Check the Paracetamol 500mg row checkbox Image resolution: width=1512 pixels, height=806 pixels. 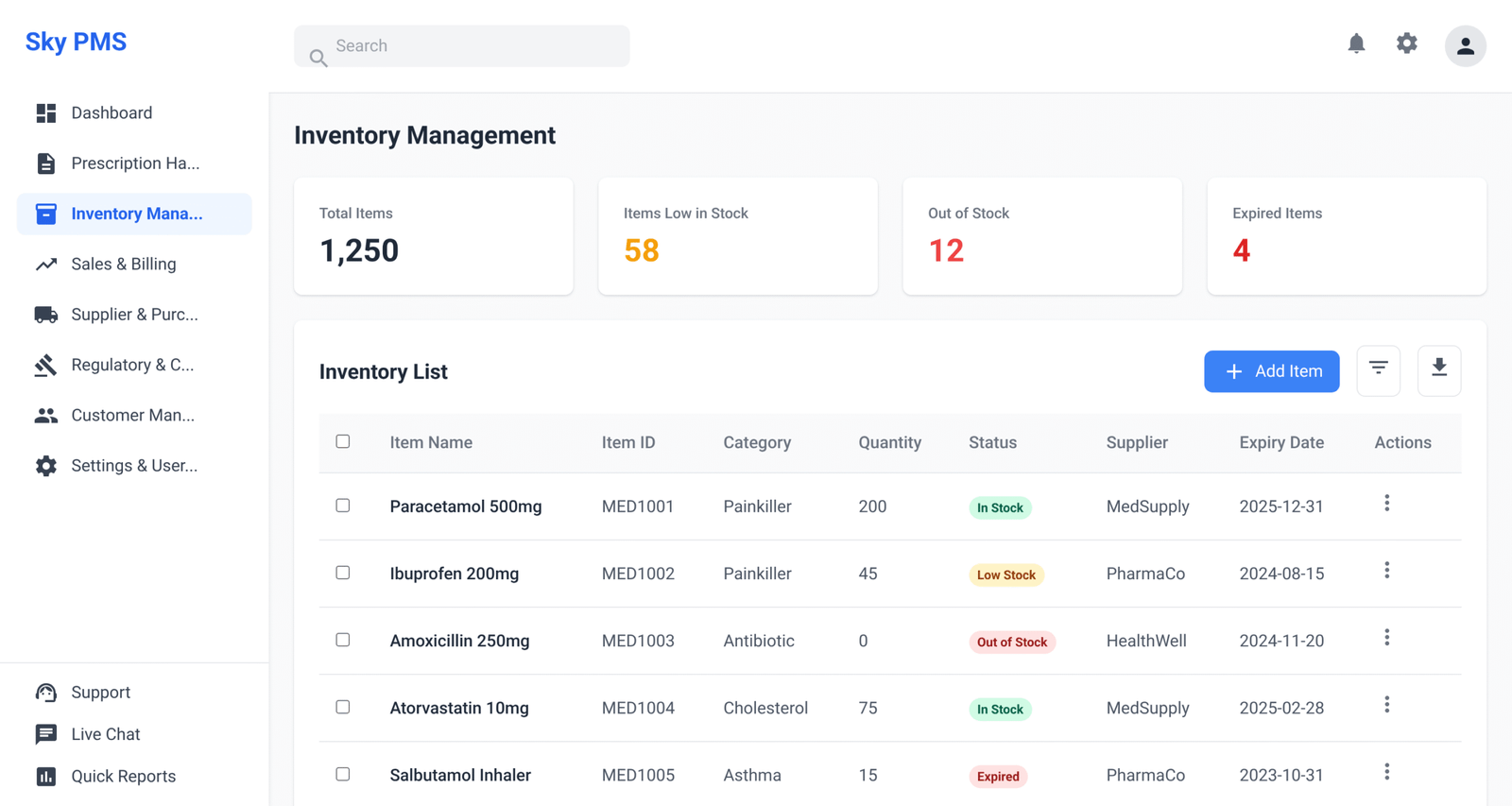343,506
